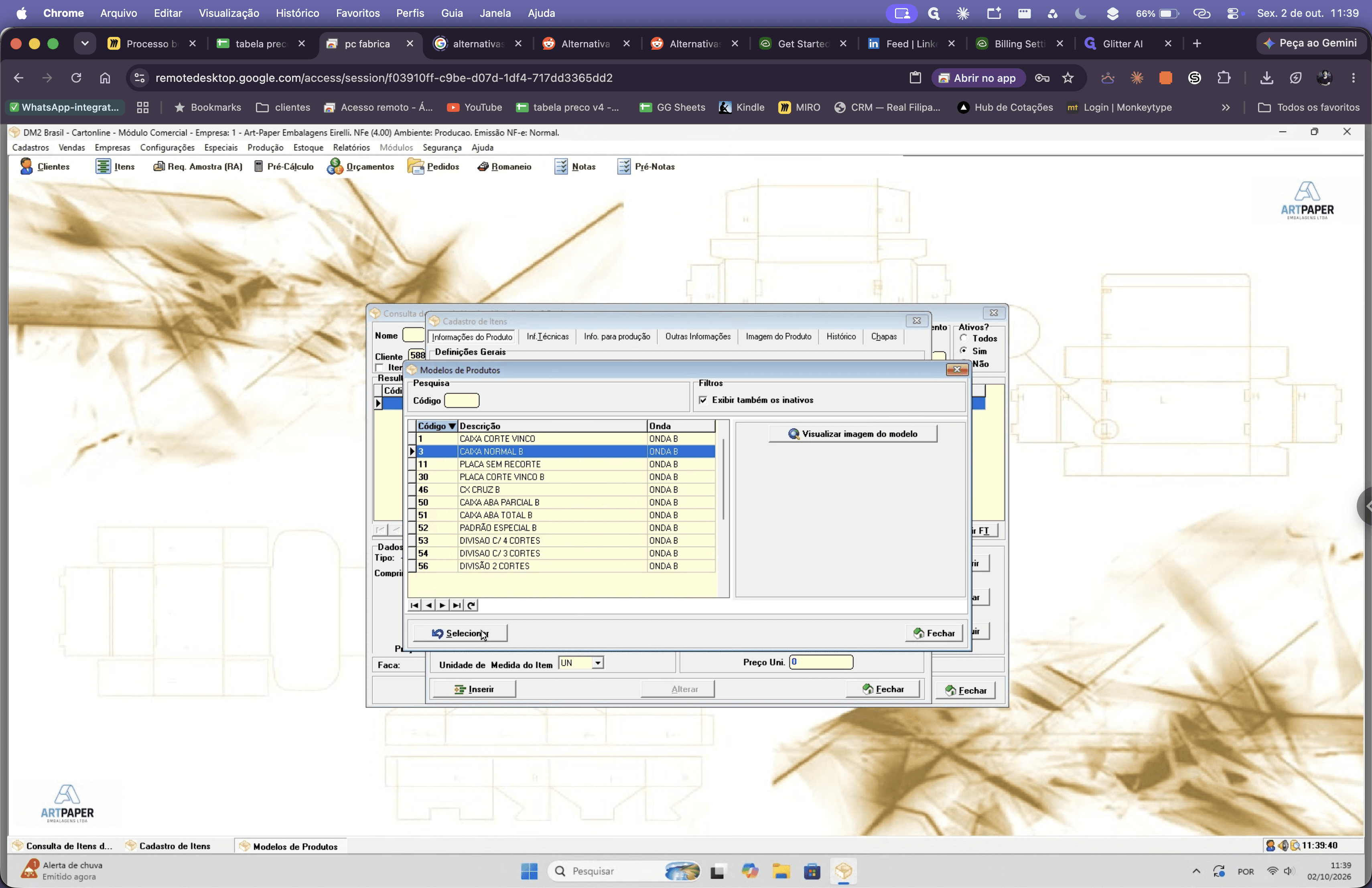Go to last record in models navigator
The width and height of the screenshot is (1372, 888).
pos(457,605)
